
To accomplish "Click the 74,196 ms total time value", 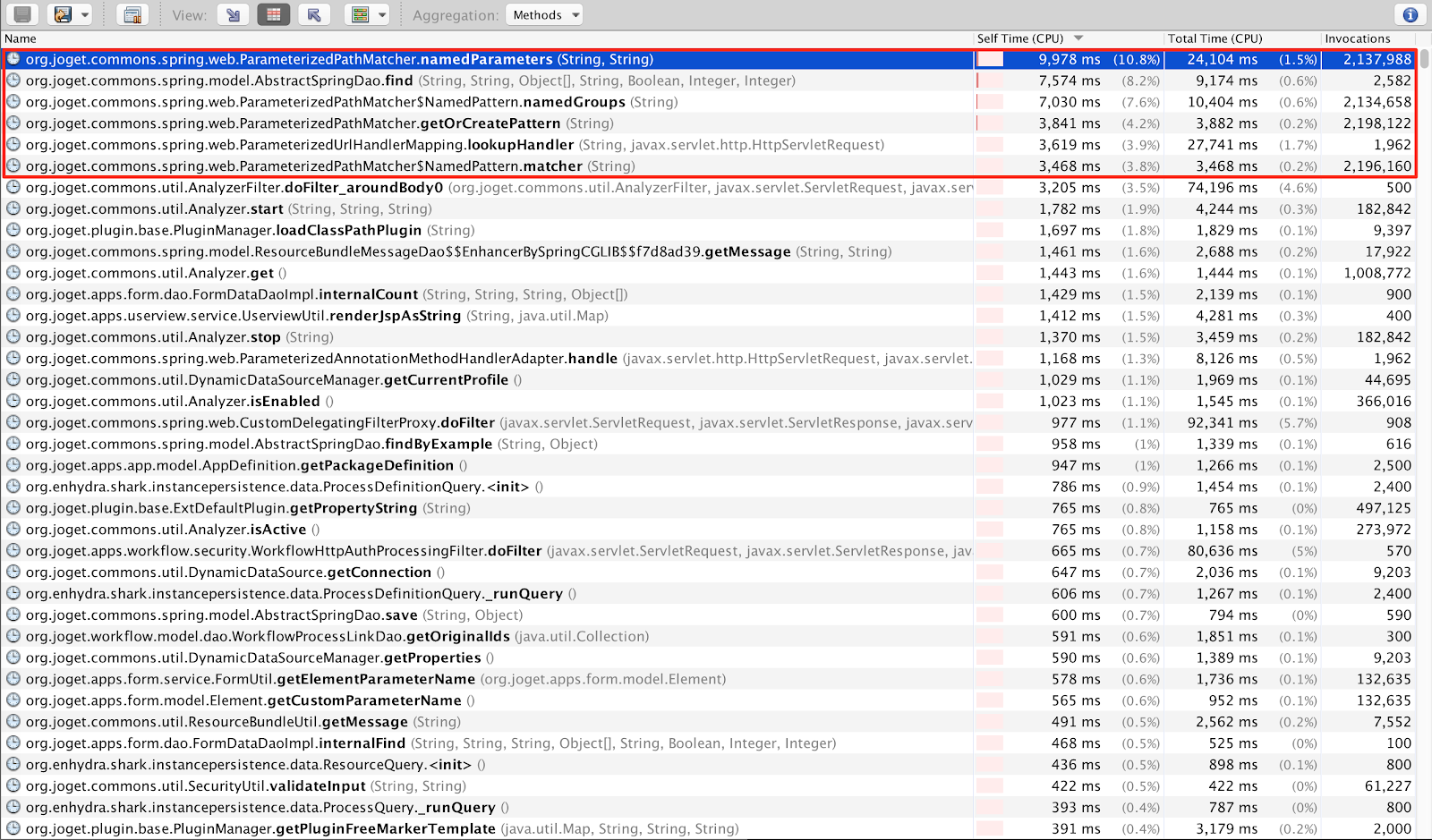I will [1223, 188].
